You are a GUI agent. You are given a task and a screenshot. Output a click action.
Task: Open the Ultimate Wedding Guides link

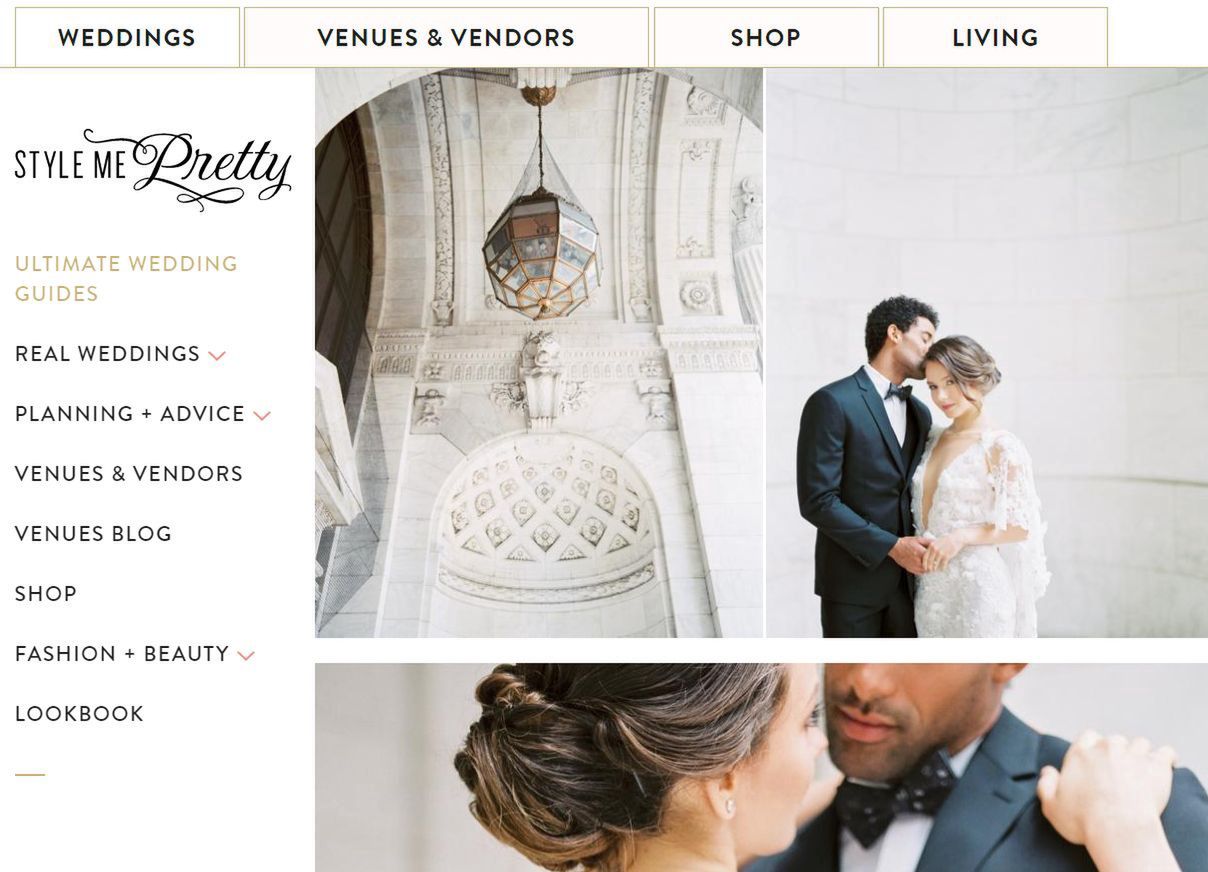click(x=126, y=279)
